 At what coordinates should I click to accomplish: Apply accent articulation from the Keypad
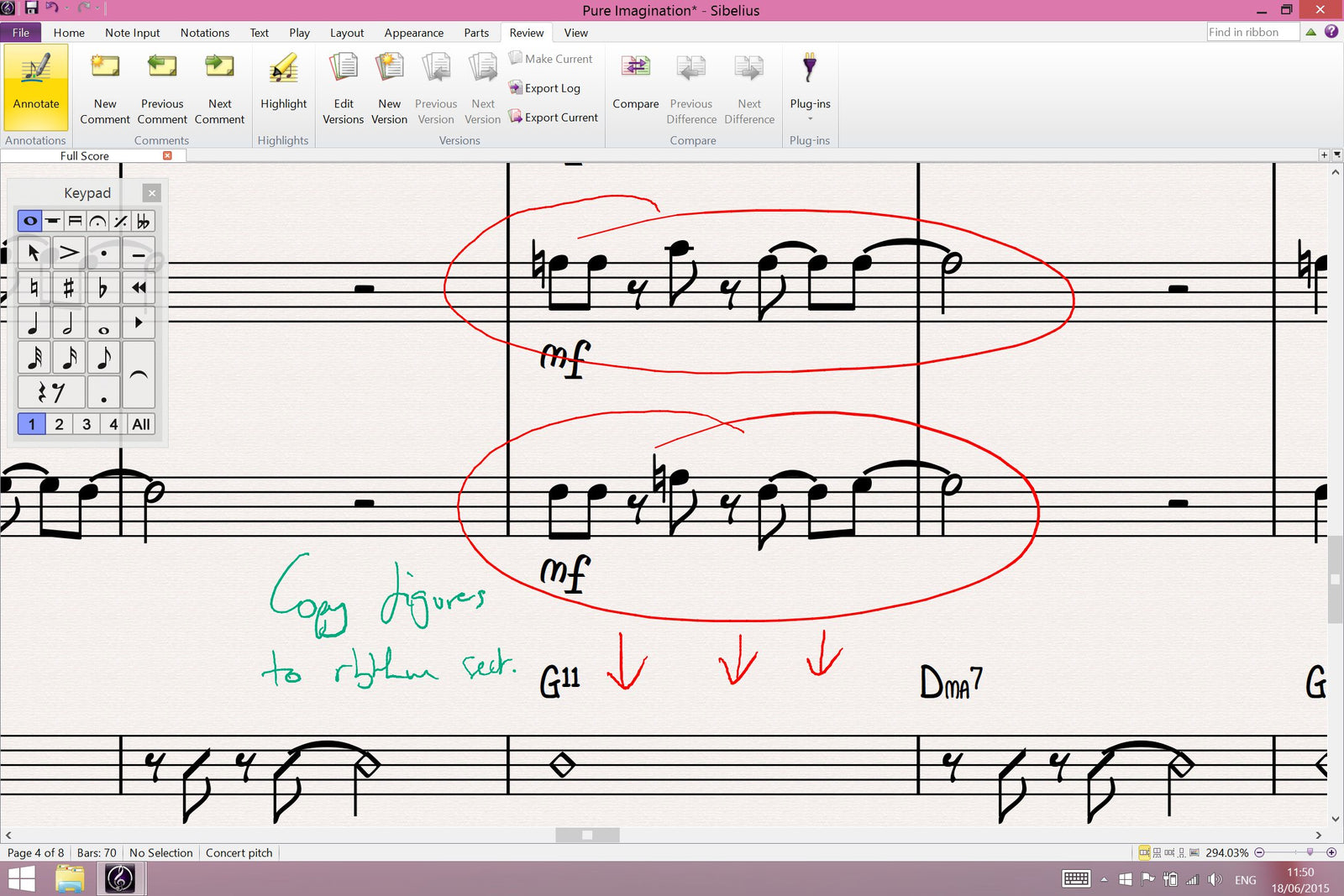(x=69, y=252)
